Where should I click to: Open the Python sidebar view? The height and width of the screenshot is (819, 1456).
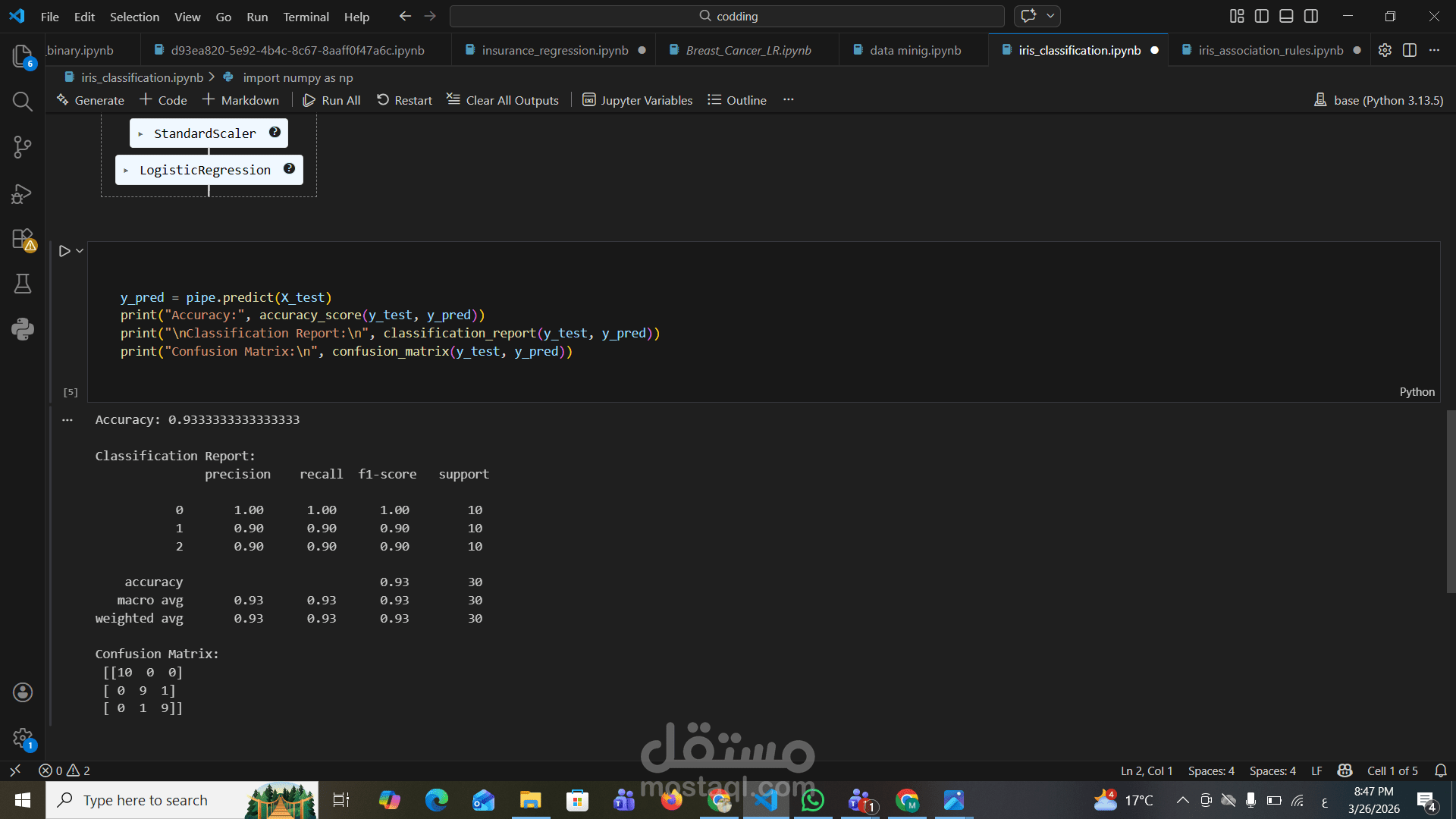click(x=22, y=328)
